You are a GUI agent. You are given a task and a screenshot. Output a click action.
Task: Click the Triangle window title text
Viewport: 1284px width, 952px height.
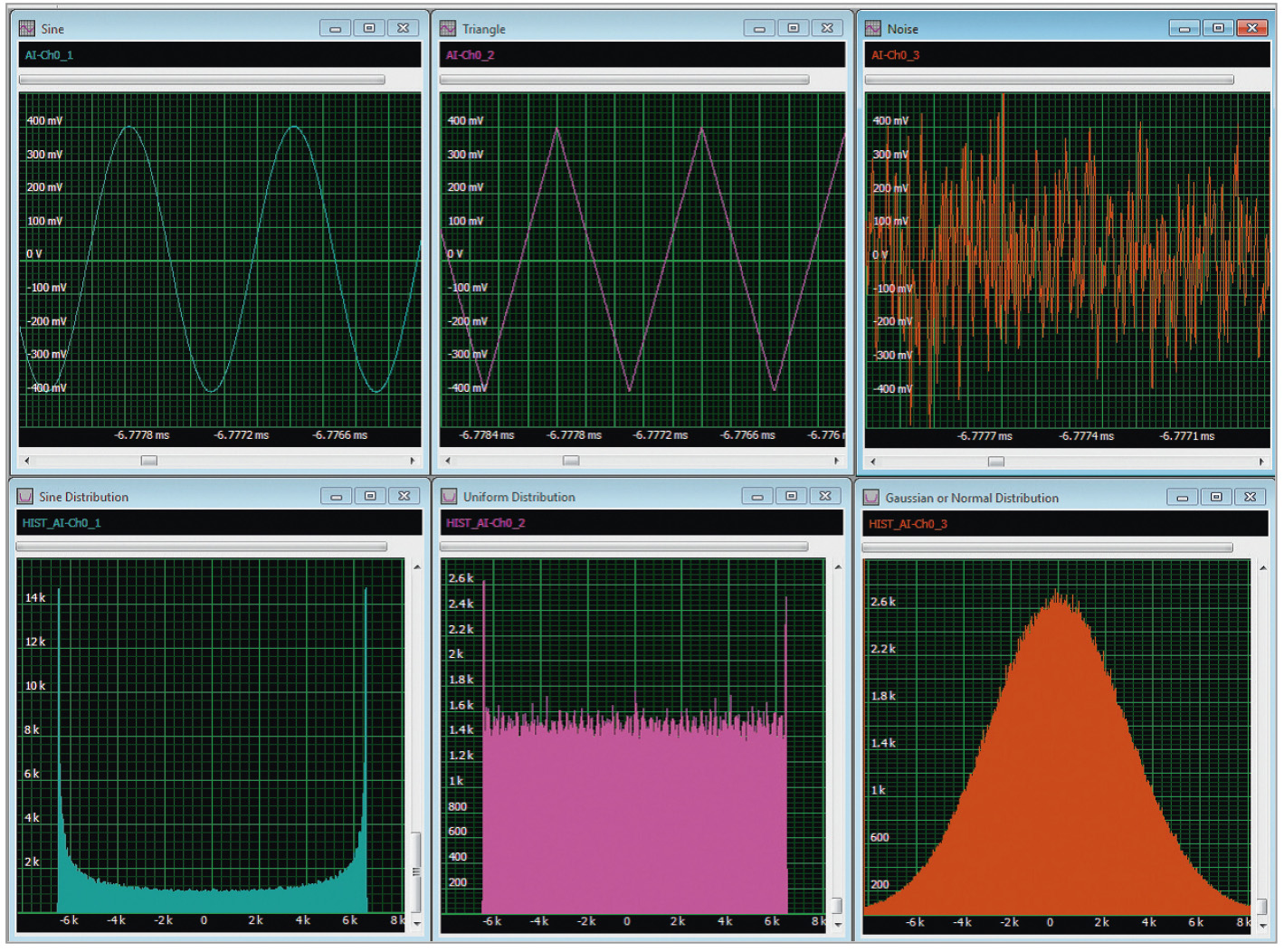click(484, 29)
